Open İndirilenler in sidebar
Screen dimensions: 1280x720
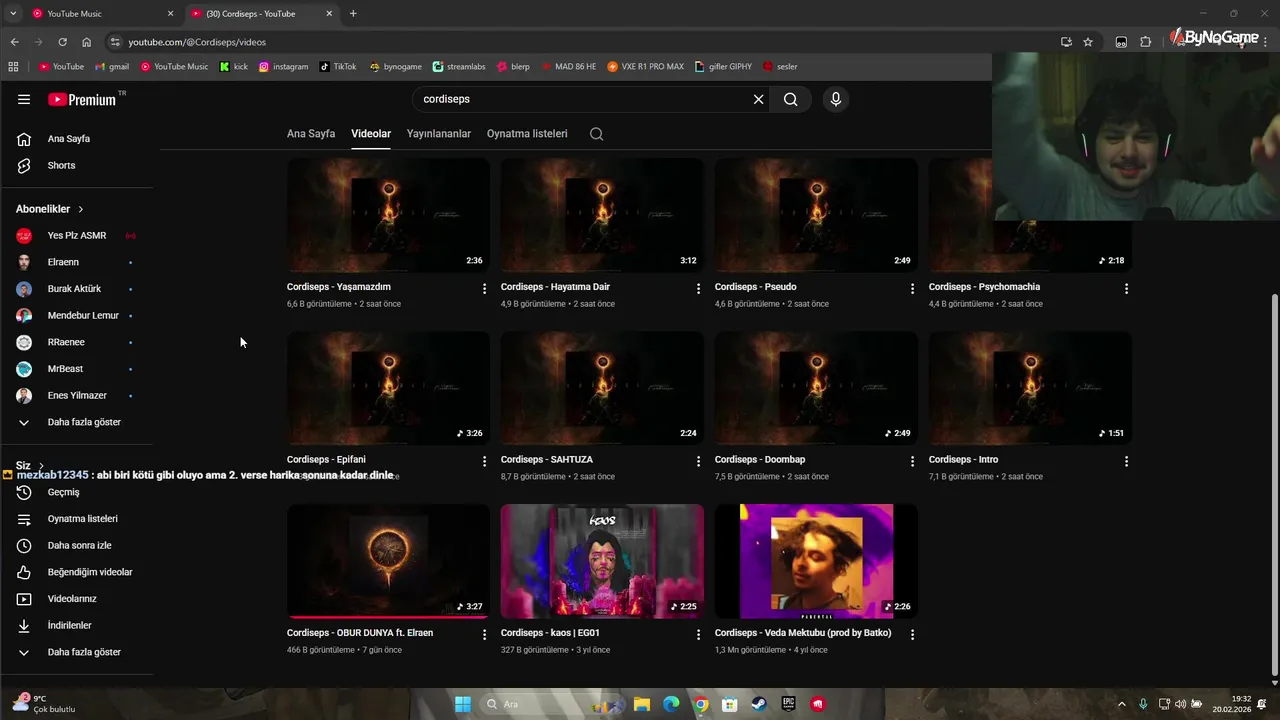click(76, 625)
